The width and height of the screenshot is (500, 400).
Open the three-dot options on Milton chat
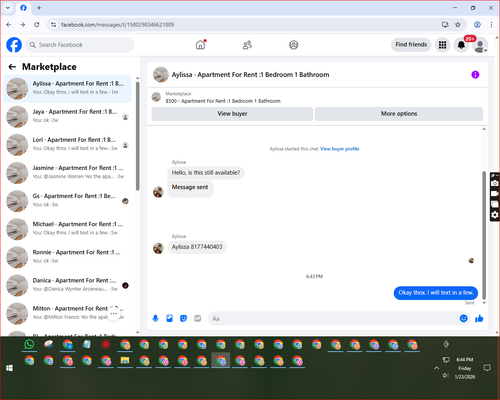pyautogui.click(x=114, y=314)
